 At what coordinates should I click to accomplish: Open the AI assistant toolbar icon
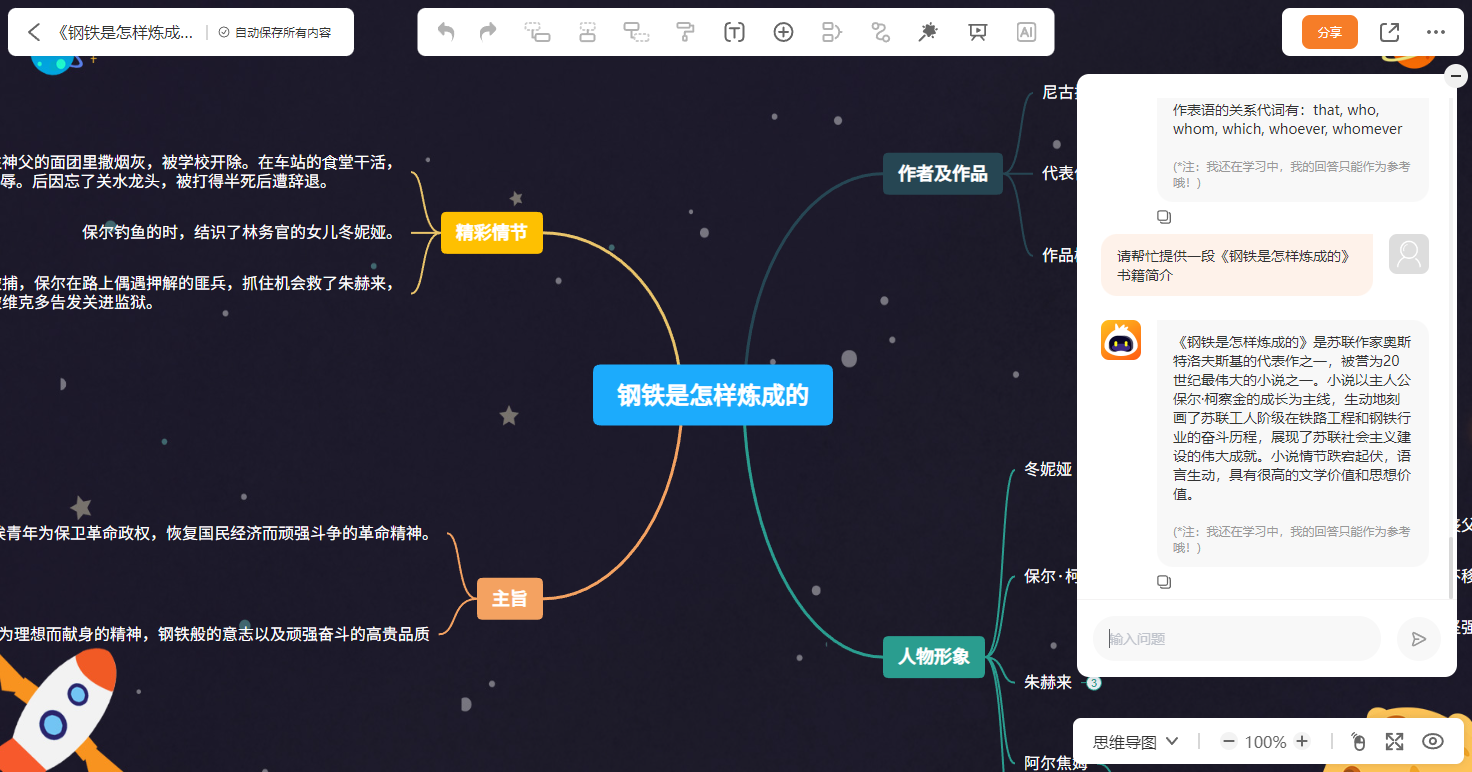tap(1026, 32)
